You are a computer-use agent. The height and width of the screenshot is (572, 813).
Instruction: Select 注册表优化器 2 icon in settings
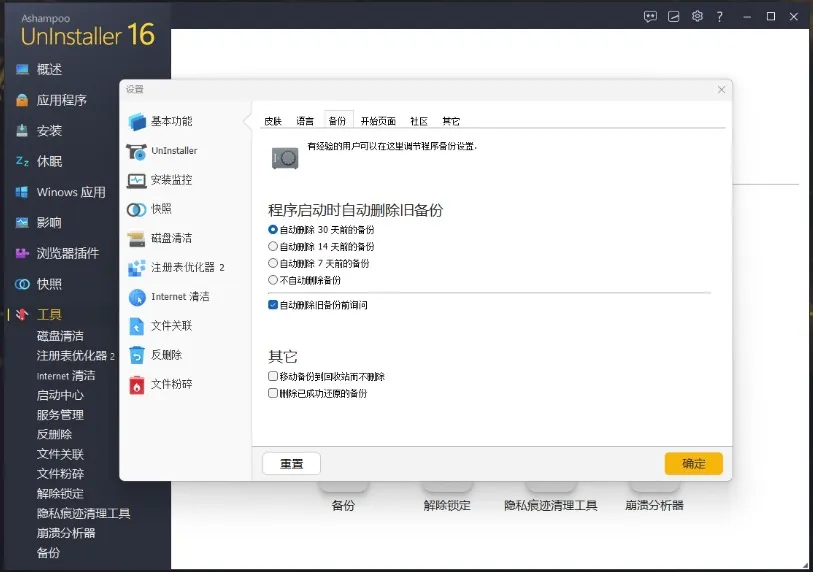137,268
